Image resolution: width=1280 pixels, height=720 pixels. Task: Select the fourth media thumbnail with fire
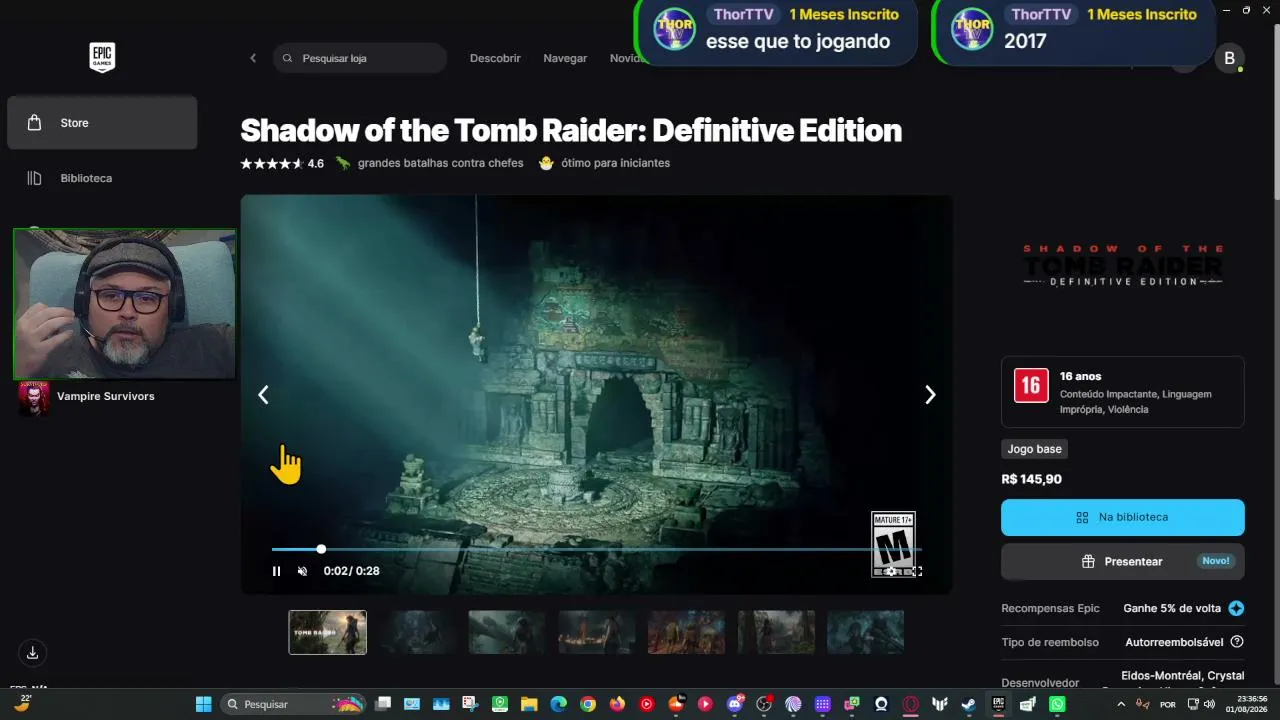[x=597, y=632]
